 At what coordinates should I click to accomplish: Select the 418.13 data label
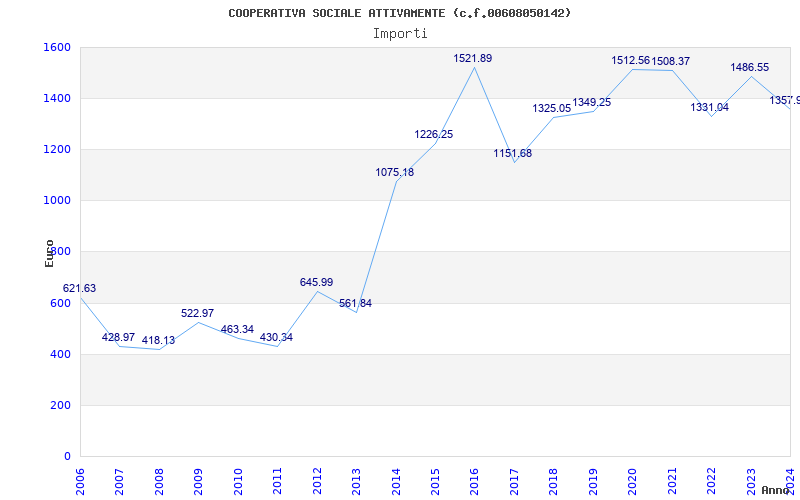click(158, 340)
